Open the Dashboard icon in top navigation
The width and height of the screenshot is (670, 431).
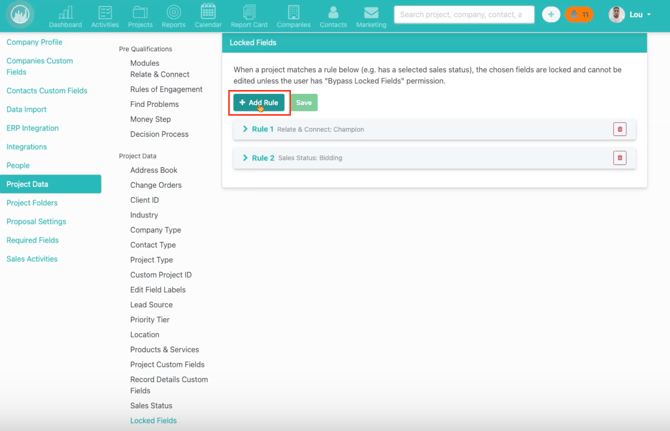(65, 15)
